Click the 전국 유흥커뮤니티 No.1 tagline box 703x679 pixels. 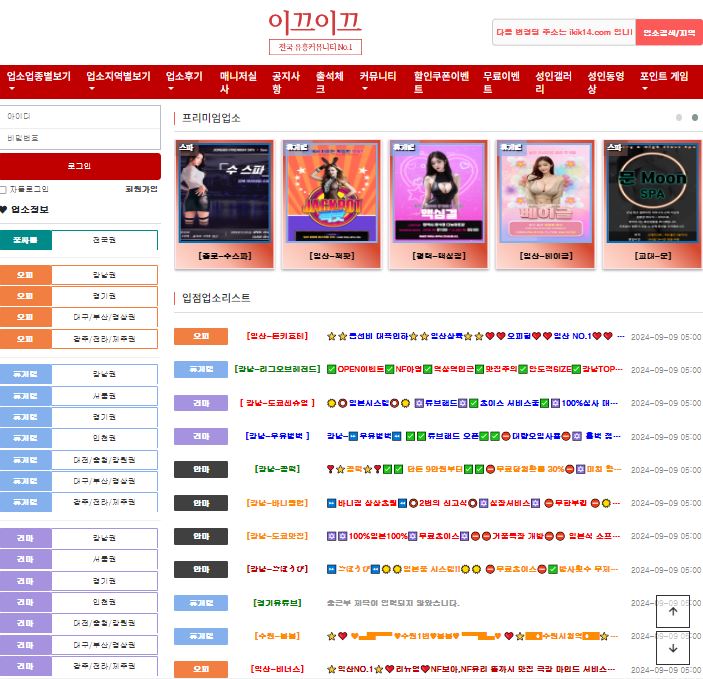[x=315, y=47]
